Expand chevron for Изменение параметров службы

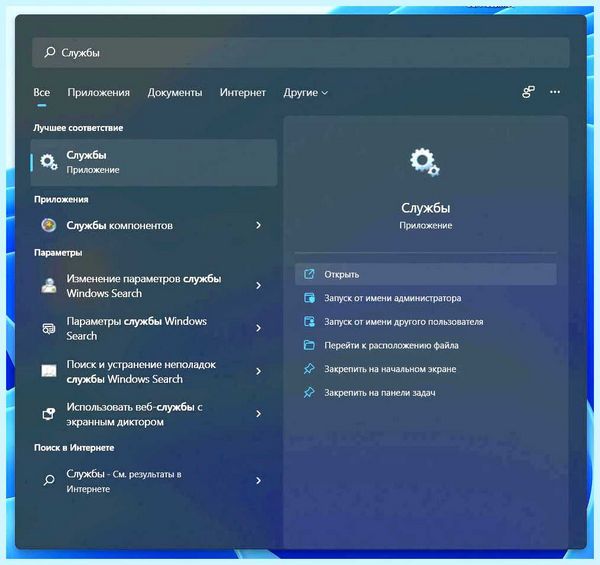259,285
